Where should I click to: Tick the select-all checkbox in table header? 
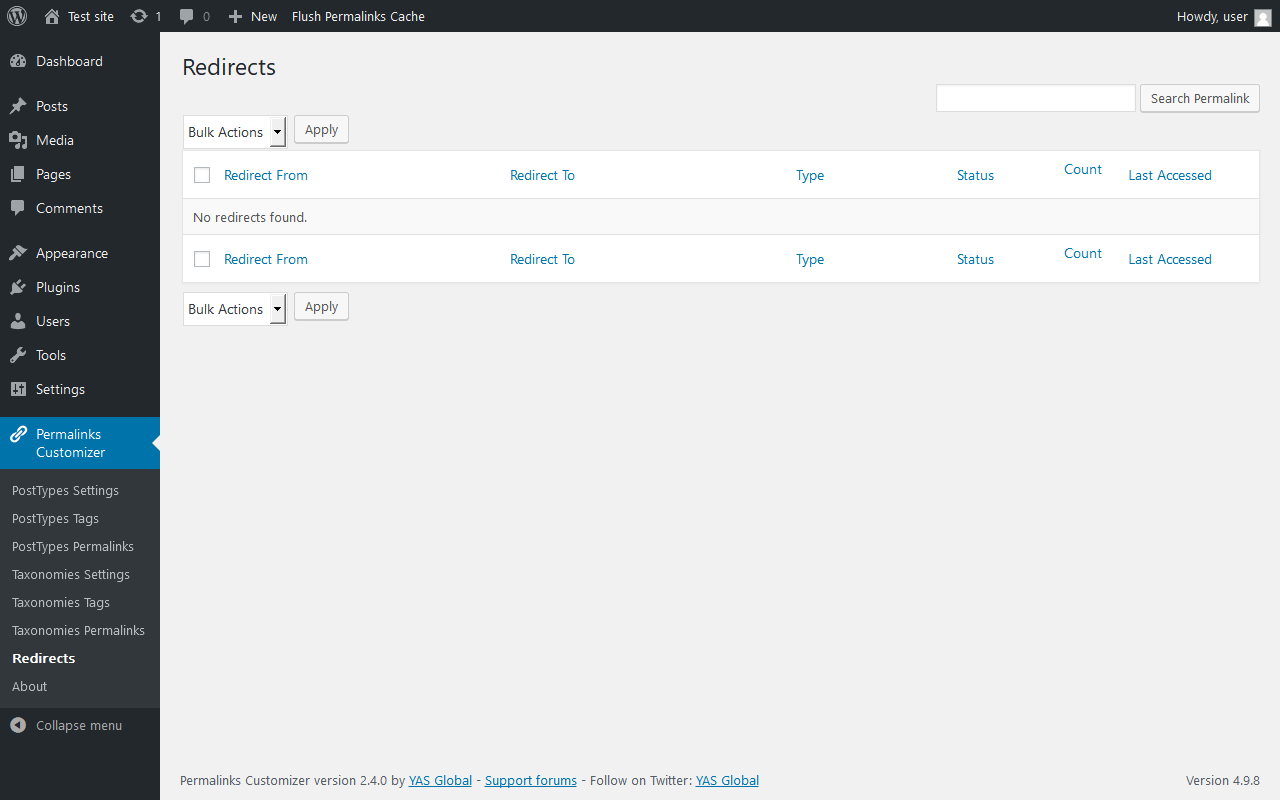click(x=202, y=175)
